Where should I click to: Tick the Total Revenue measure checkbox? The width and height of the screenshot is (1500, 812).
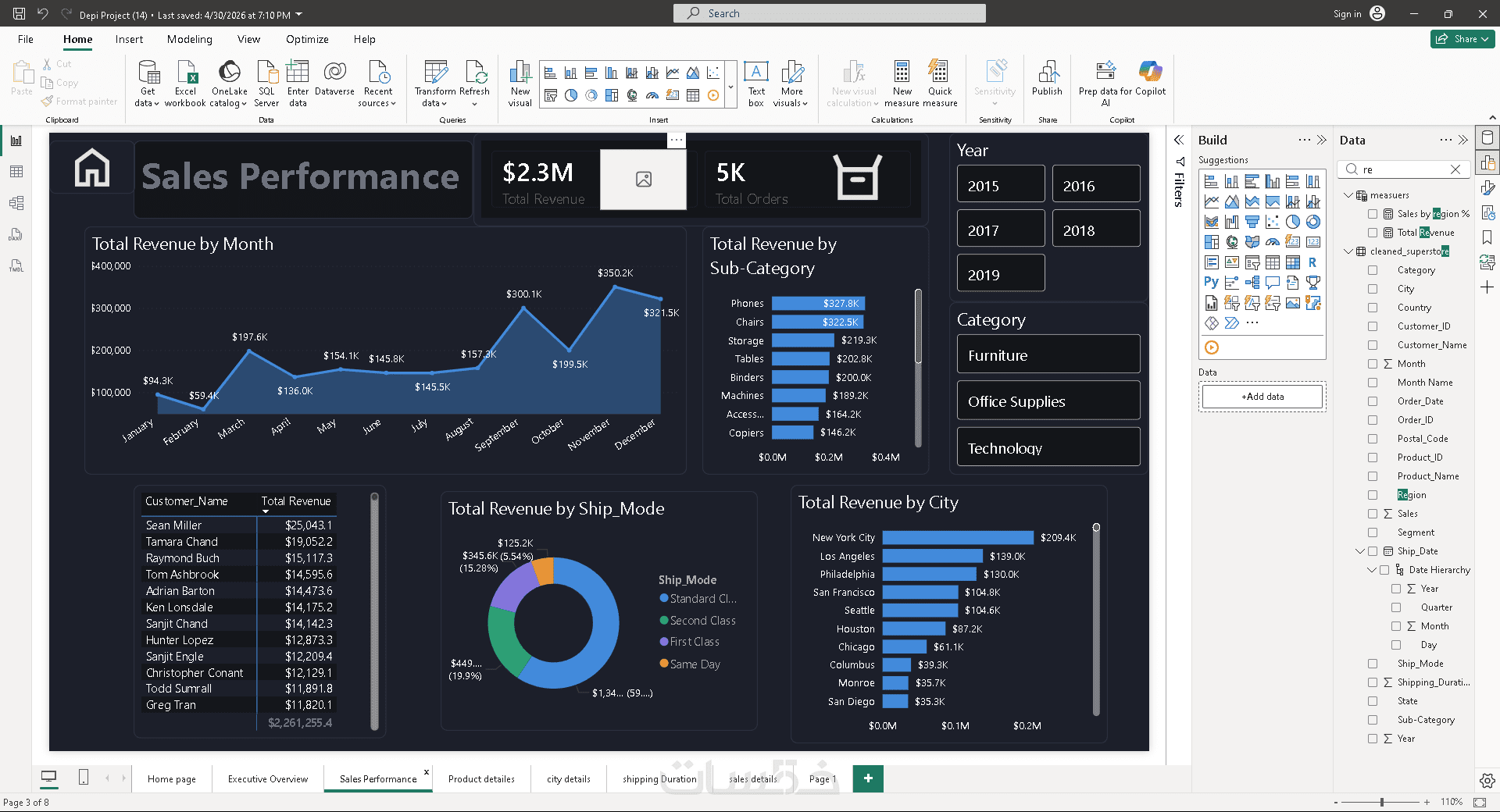1373,233
